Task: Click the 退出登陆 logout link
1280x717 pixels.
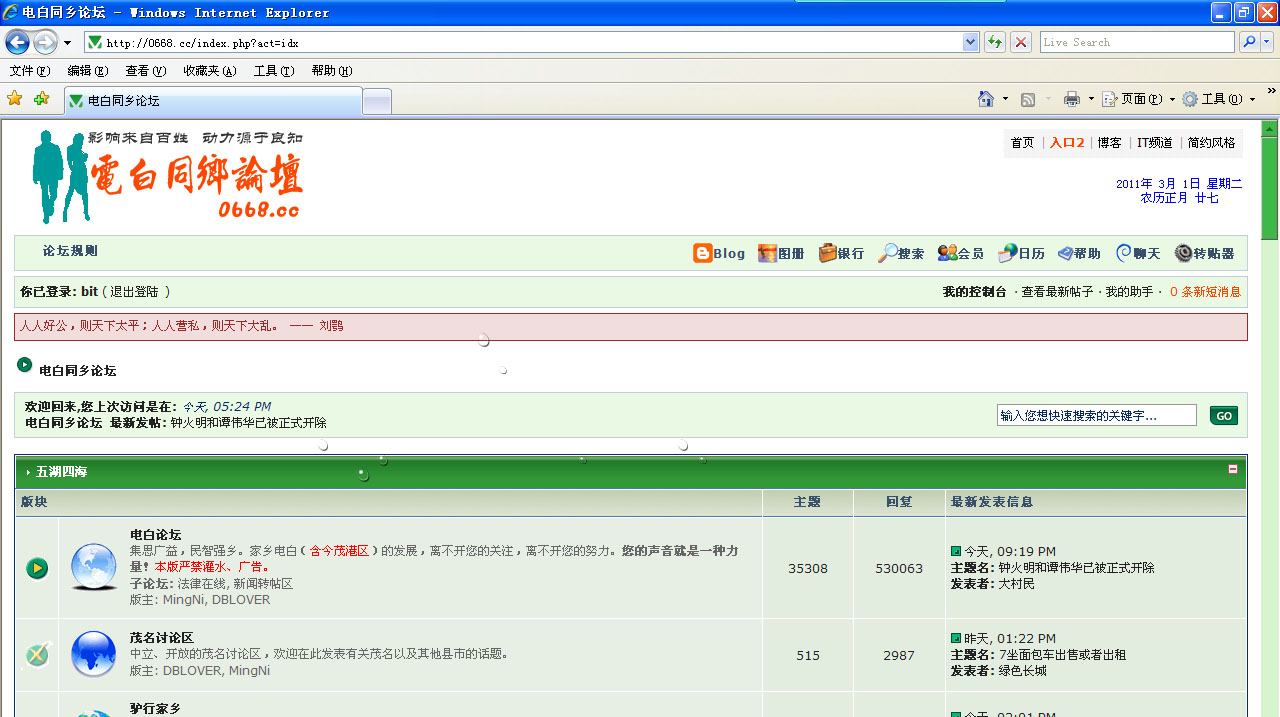Action: click(134, 292)
